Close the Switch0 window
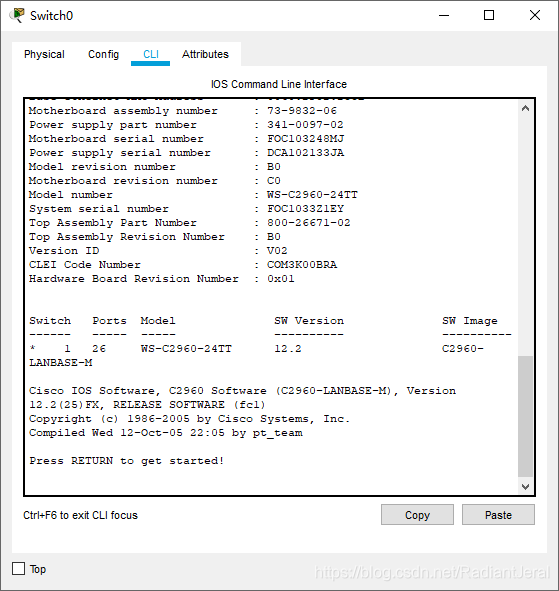Image resolution: width=559 pixels, height=591 pixels. [x=534, y=15]
